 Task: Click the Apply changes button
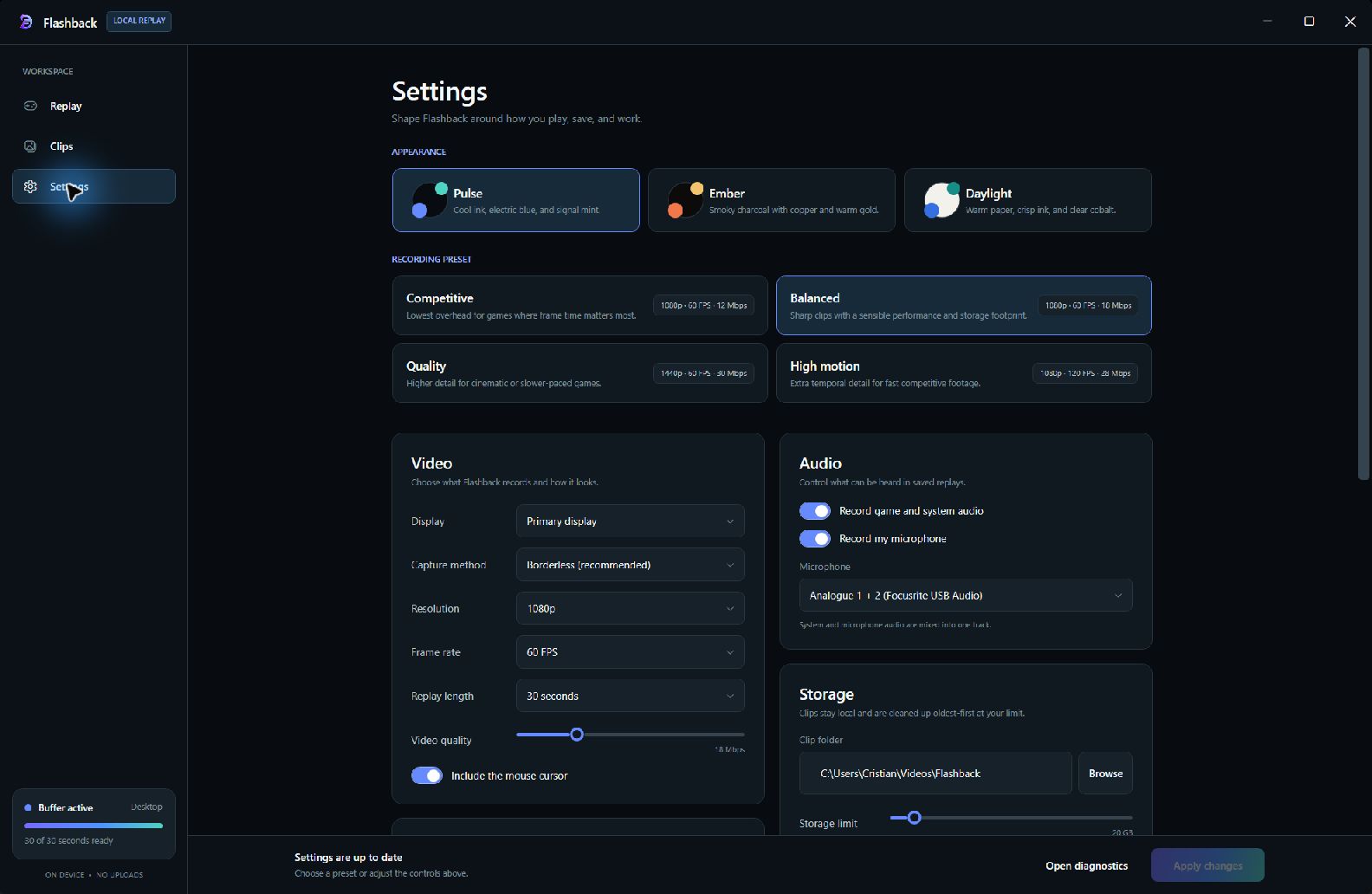(1207, 865)
